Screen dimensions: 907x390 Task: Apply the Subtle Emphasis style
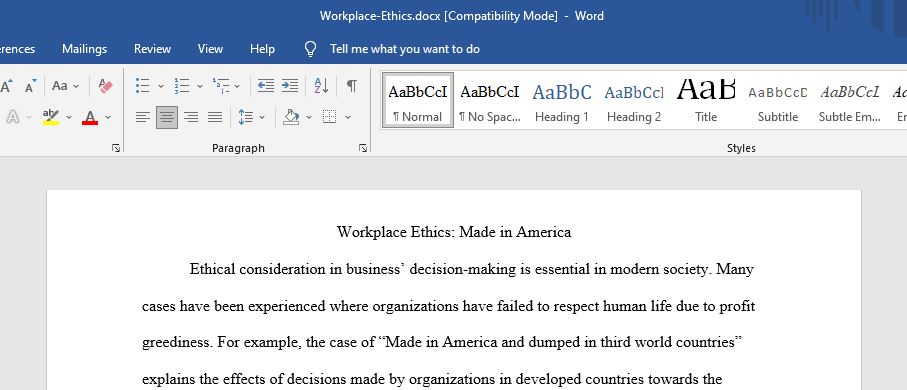point(850,100)
